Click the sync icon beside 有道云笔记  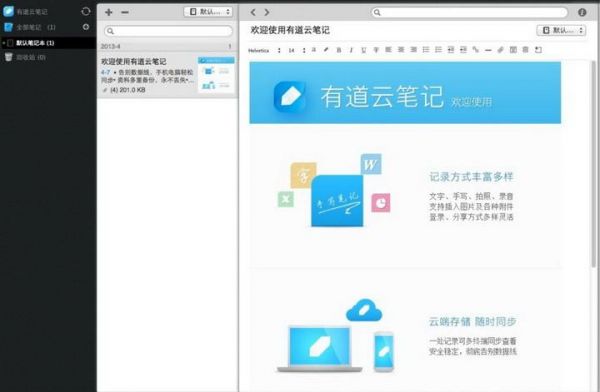86,11
